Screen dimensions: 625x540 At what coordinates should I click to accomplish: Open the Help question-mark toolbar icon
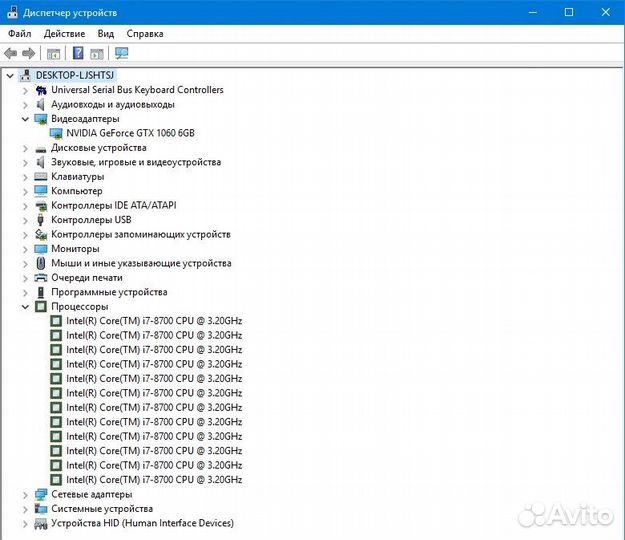coord(78,53)
